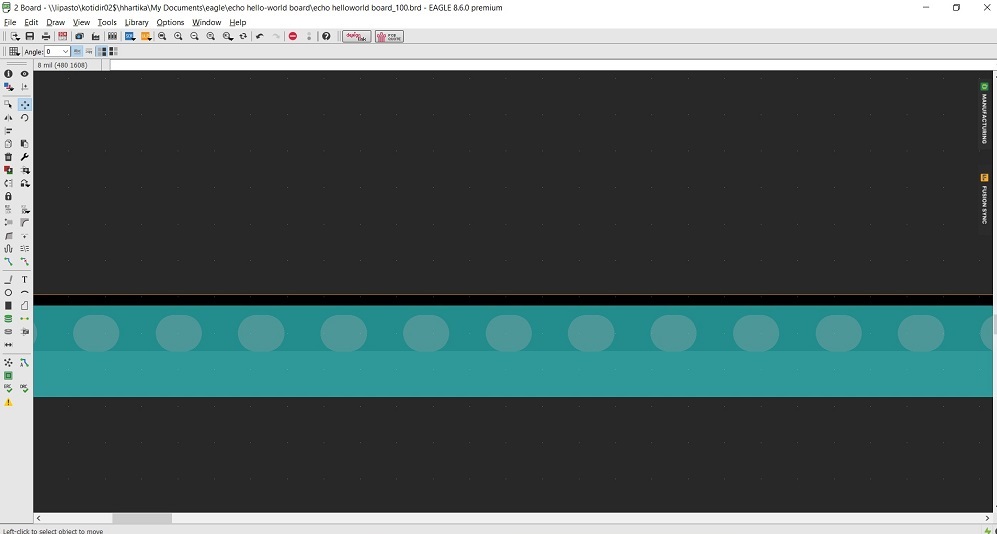Click the Zoom in magnifier icon
This screenshot has height=534, width=997.
179,36
